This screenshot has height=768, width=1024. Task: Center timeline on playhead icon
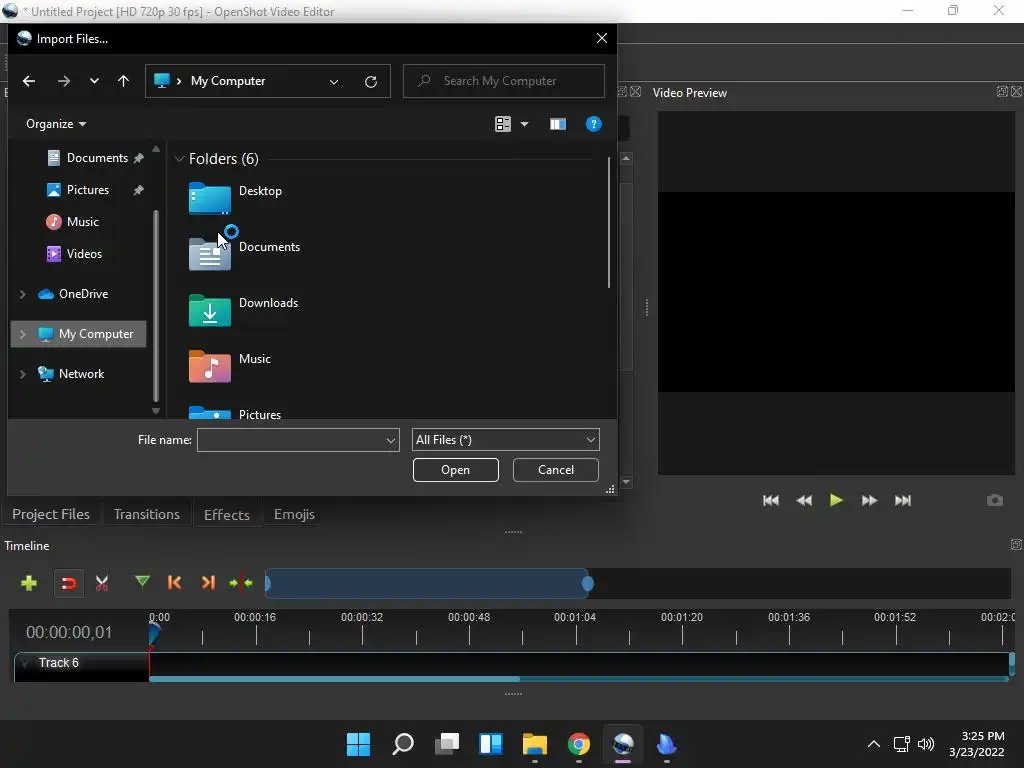click(241, 583)
